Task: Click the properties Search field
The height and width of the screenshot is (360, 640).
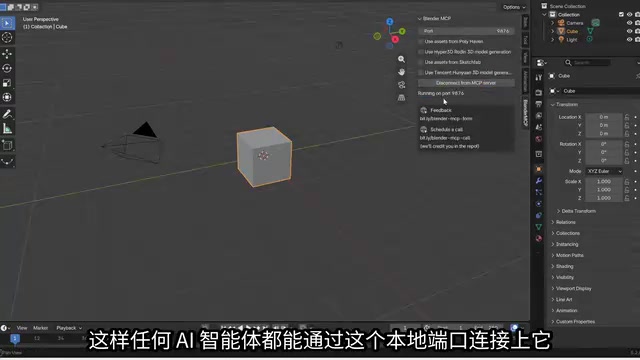Action: point(588,62)
